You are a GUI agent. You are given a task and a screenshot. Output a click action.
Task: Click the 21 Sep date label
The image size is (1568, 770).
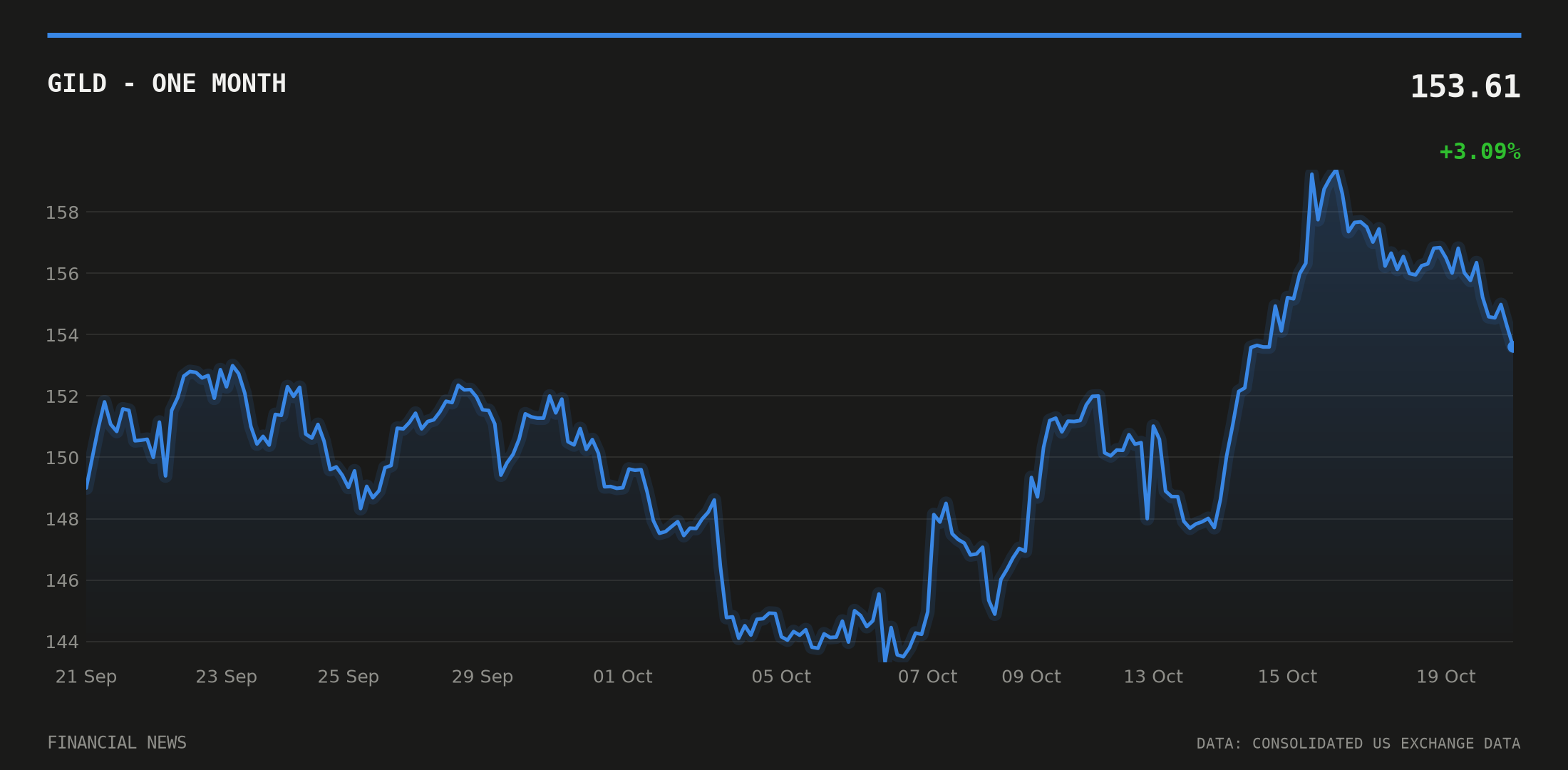[x=86, y=677]
